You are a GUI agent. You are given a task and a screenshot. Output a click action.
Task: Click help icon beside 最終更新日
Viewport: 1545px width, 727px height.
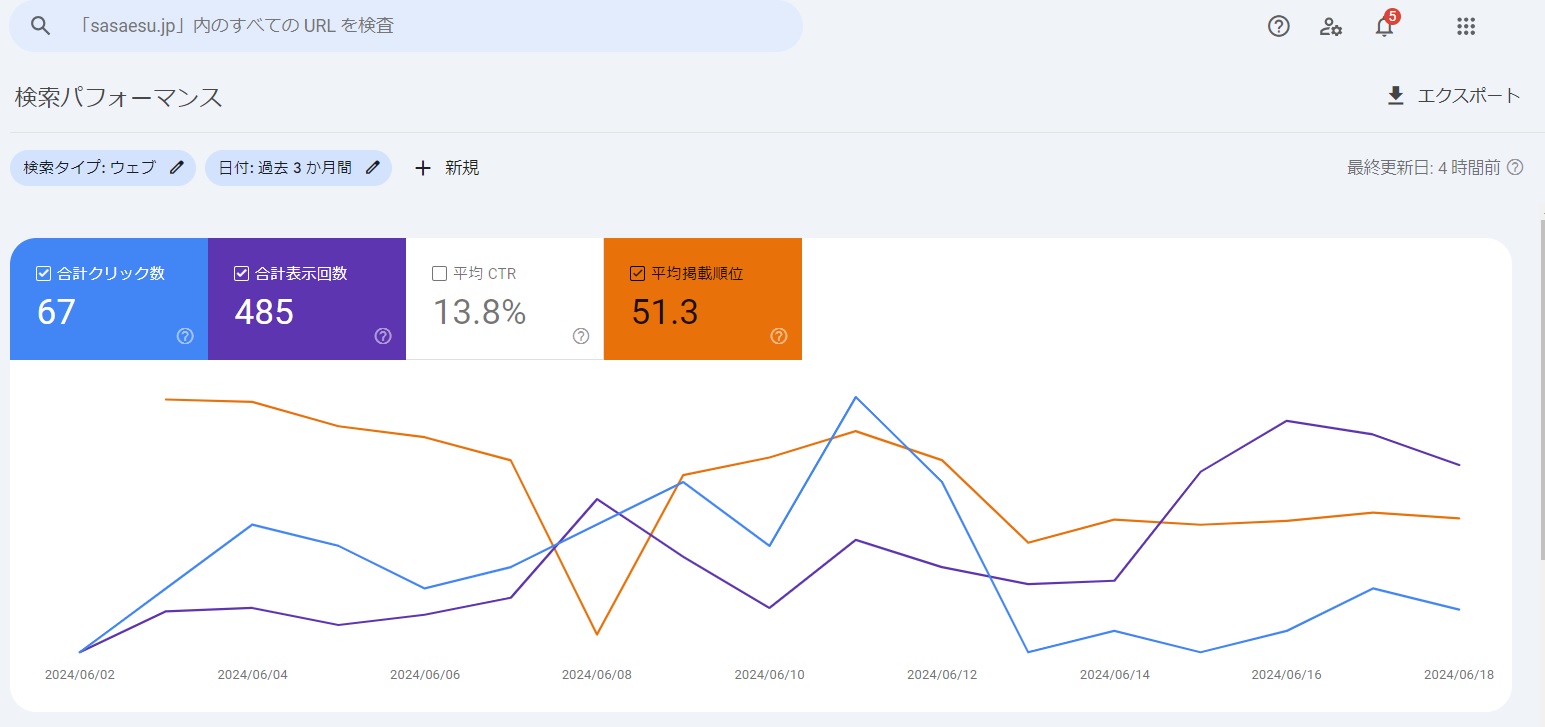1515,168
